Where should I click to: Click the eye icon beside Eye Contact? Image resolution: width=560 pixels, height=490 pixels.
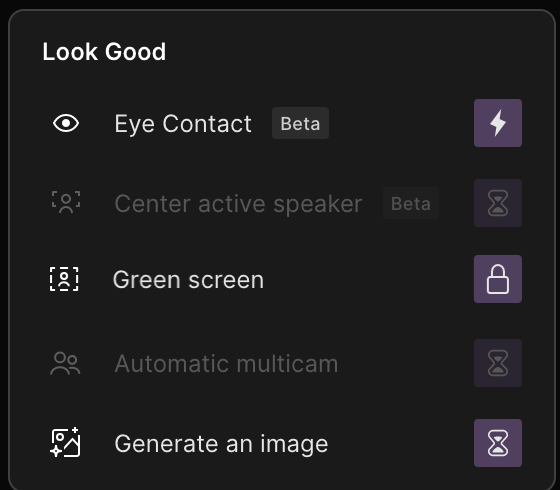[x=66, y=124]
